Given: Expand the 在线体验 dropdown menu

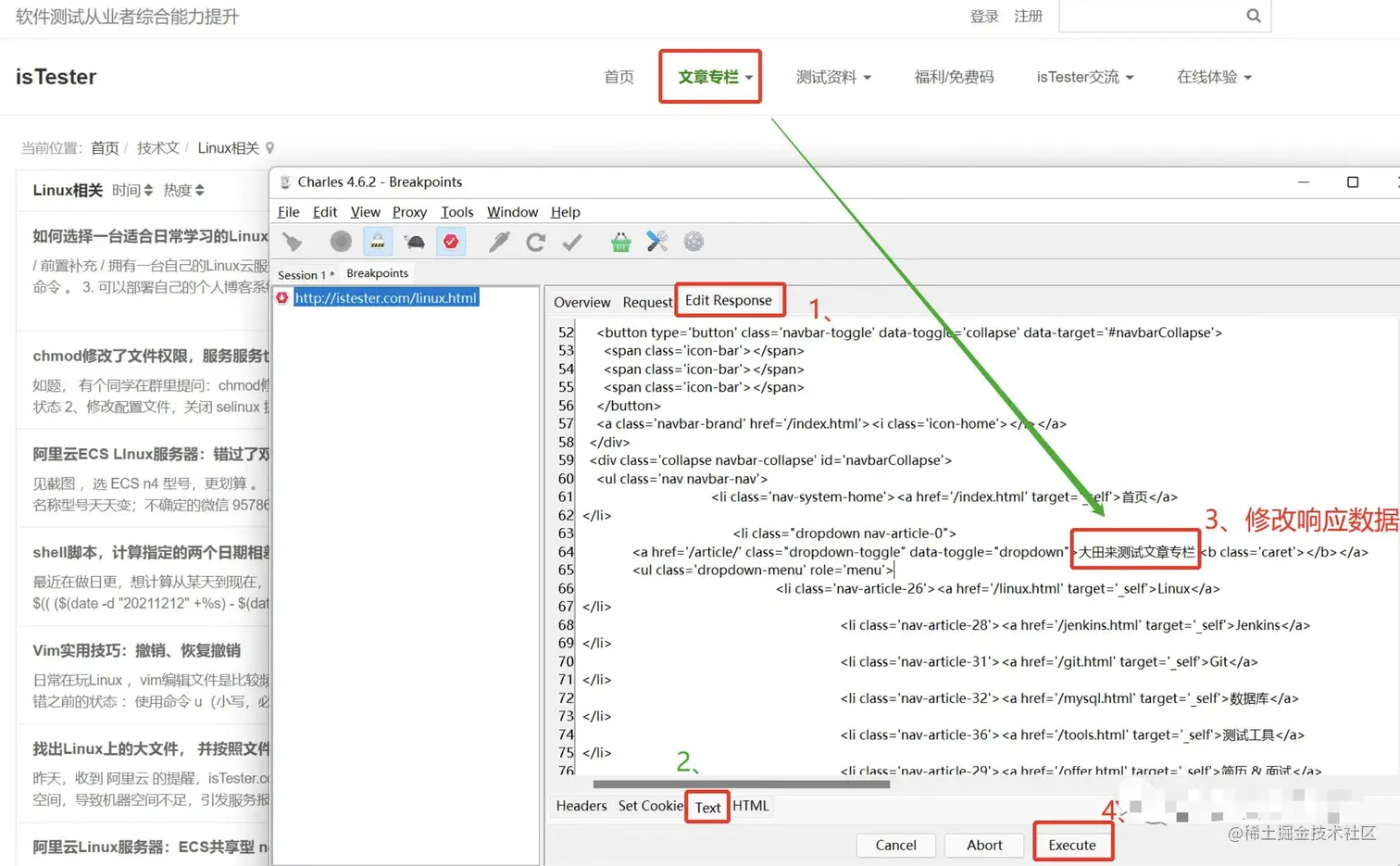Looking at the screenshot, I should coord(1214,77).
